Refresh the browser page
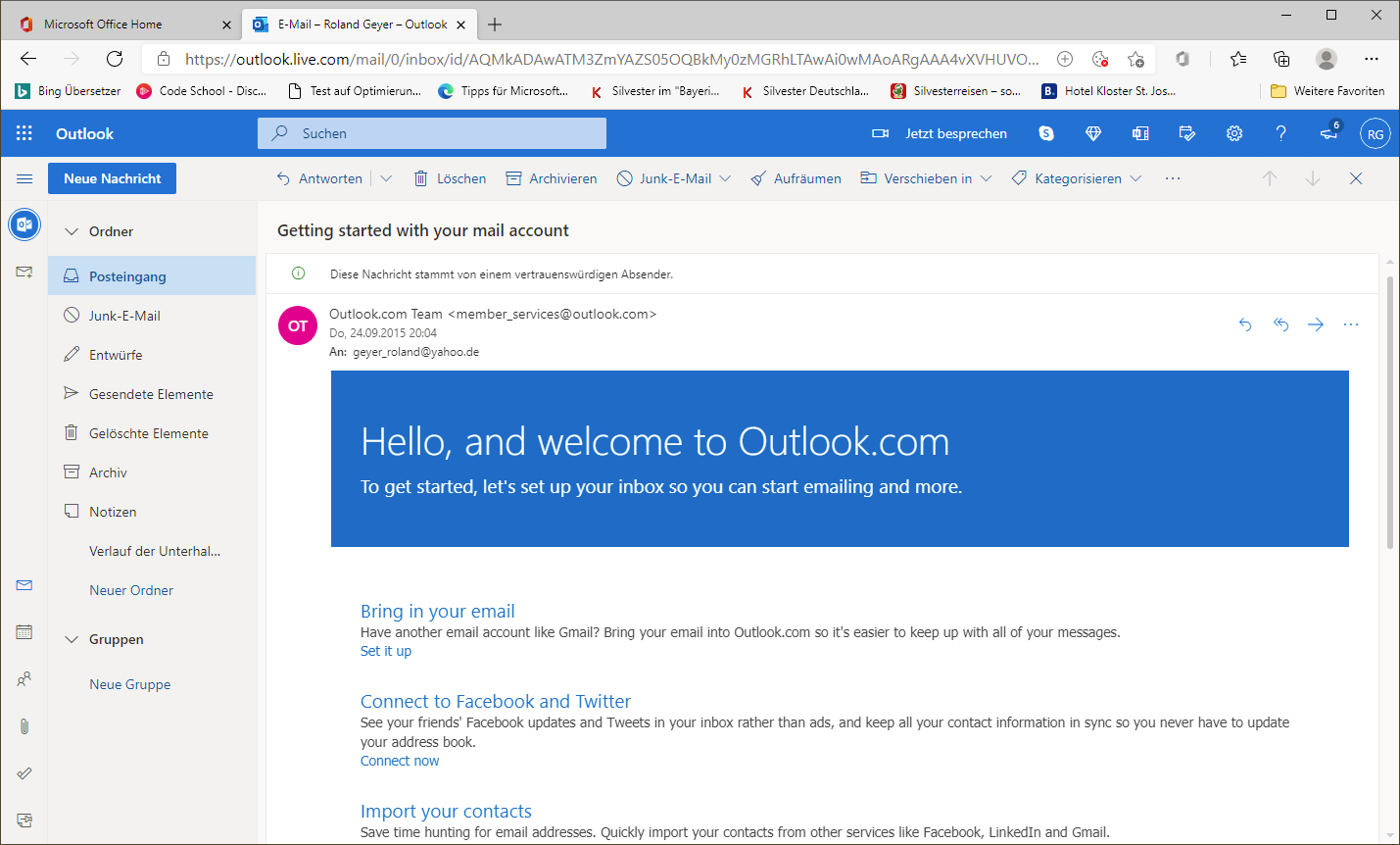This screenshot has height=845, width=1400. (115, 59)
